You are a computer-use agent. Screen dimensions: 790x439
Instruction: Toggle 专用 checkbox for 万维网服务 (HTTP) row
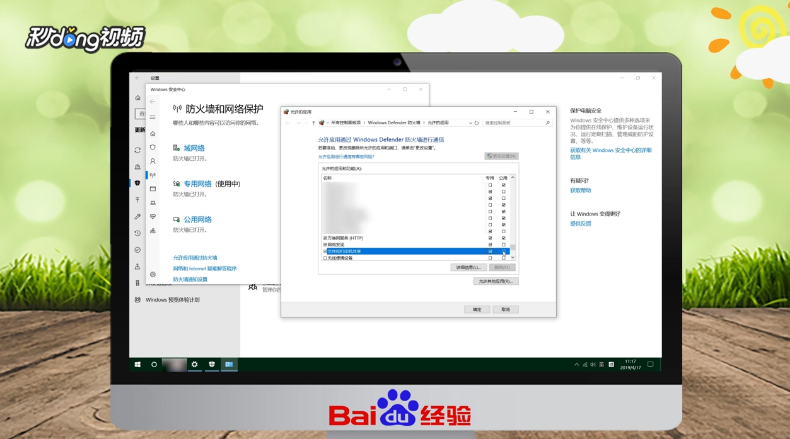[490, 238]
